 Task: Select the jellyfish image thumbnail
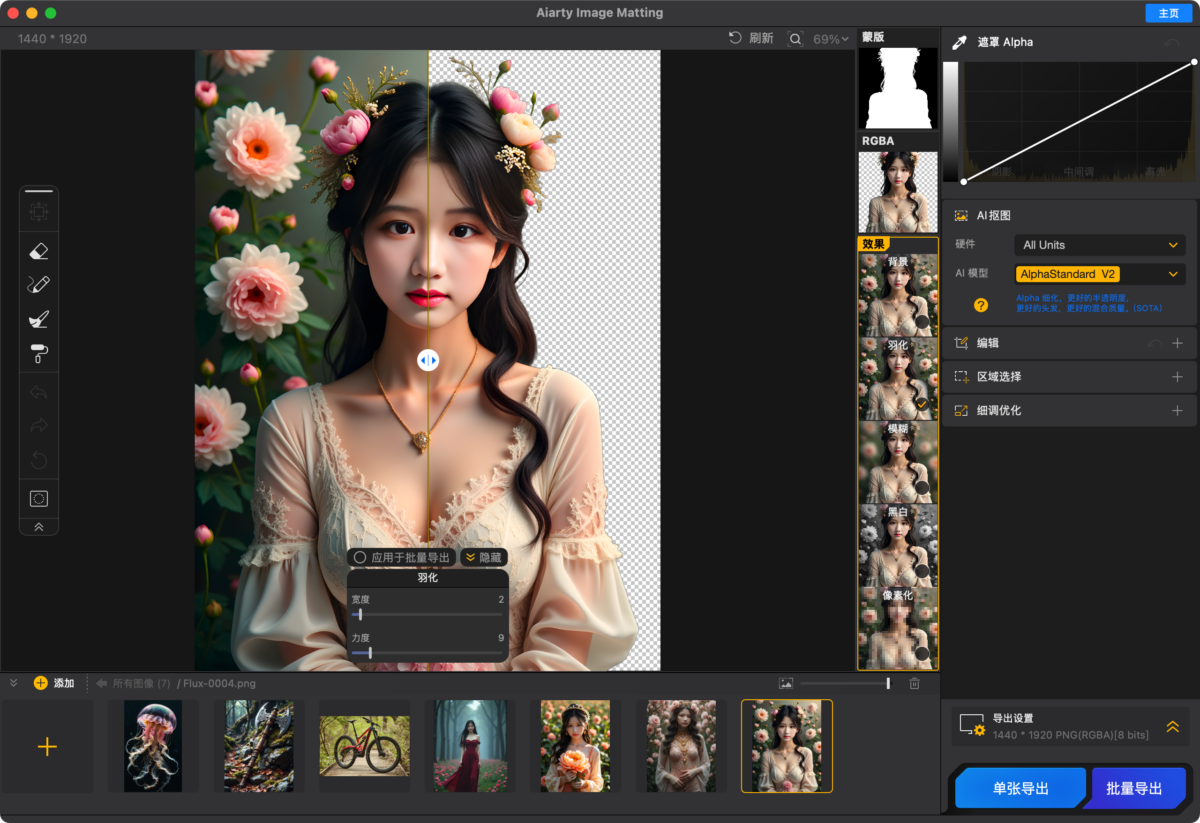[x=153, y=746]
